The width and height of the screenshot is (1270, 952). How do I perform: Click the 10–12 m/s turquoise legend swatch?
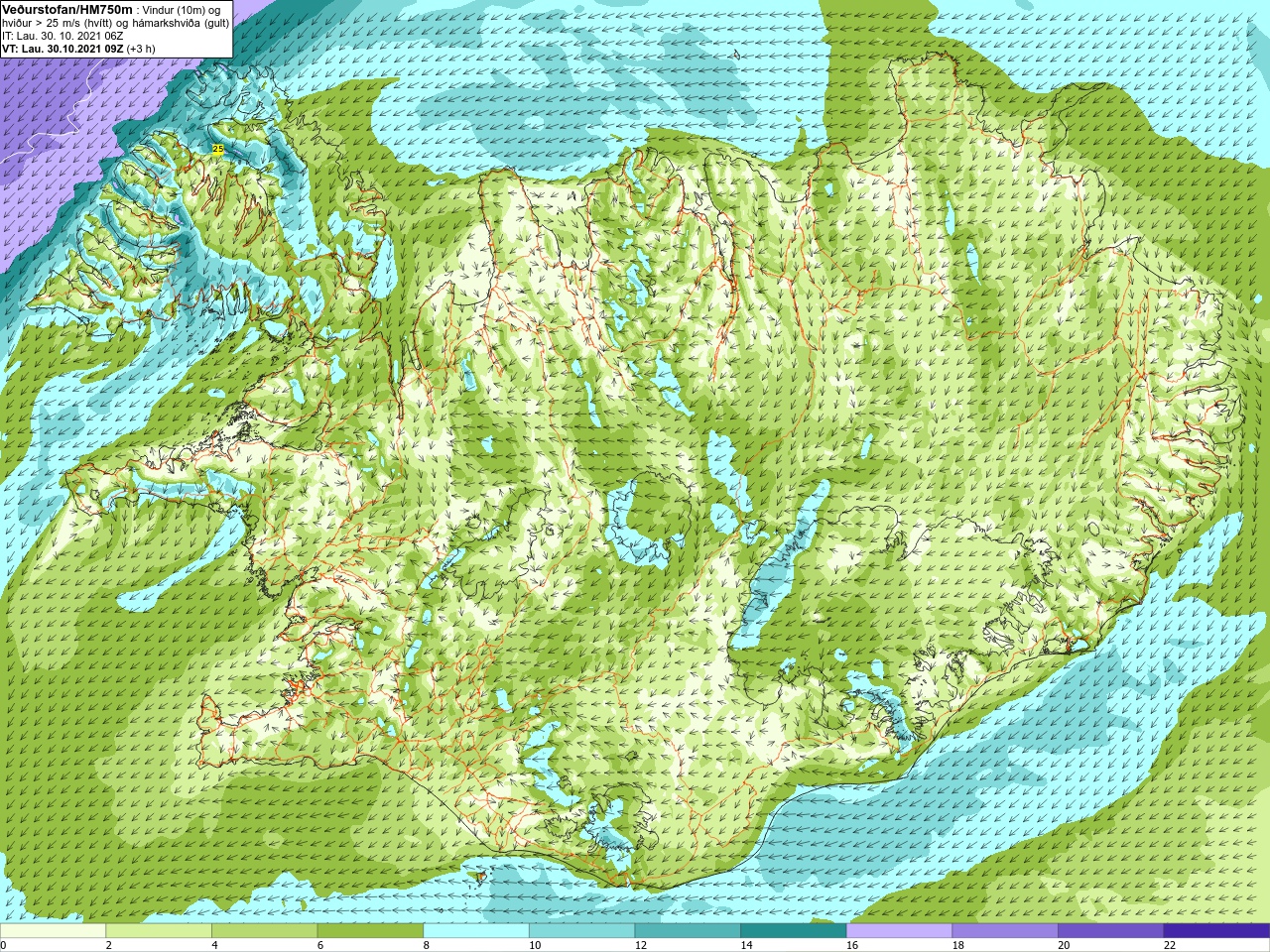coord(581,931)
